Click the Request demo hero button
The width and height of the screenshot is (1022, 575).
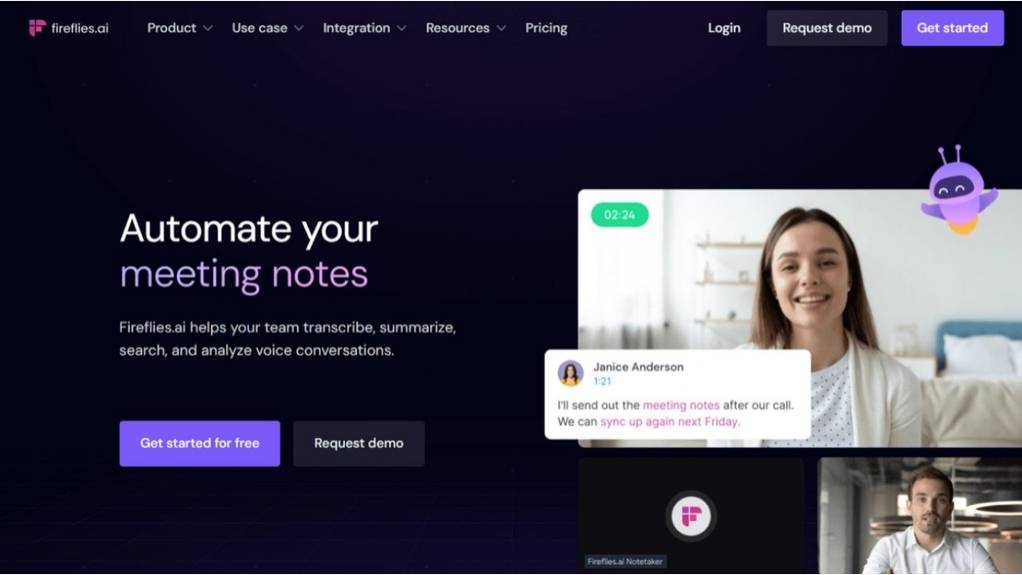point(358,443)
